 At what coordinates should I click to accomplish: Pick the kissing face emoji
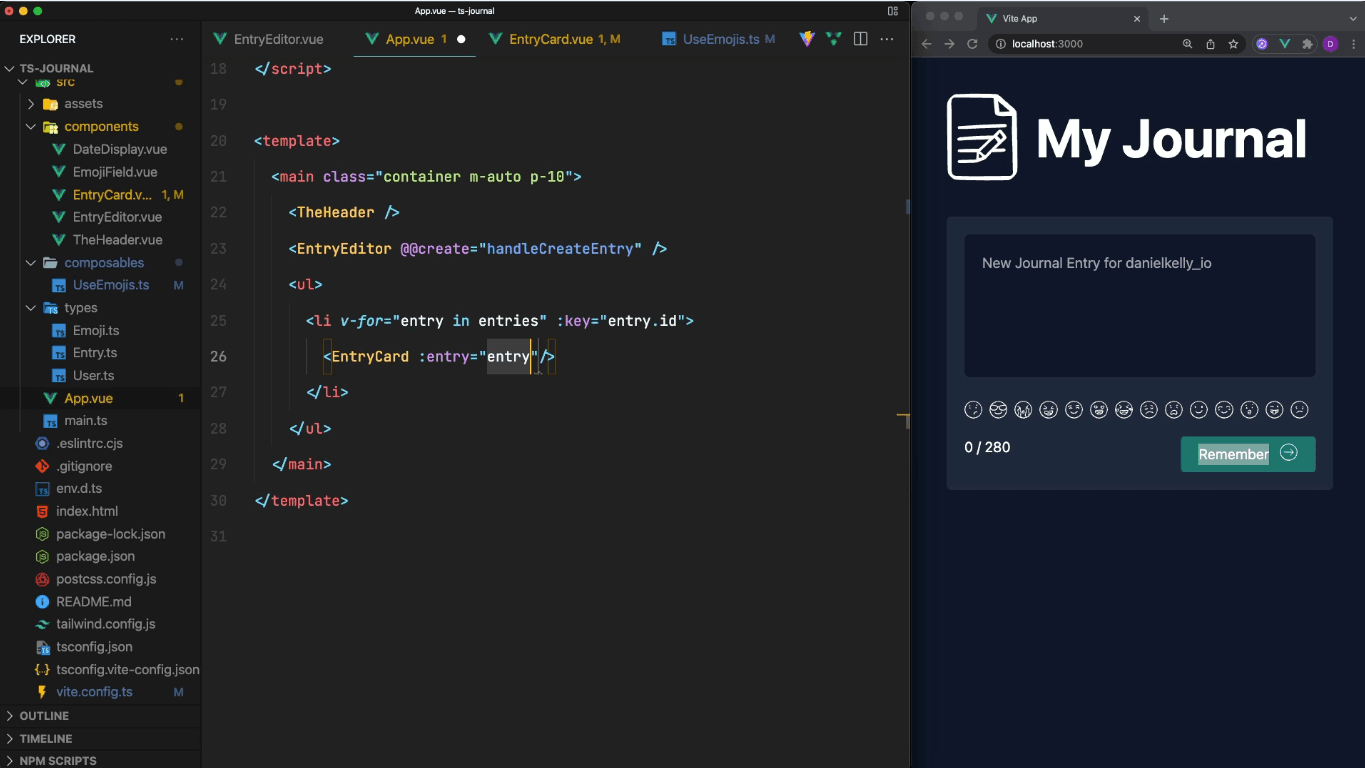1249,410
